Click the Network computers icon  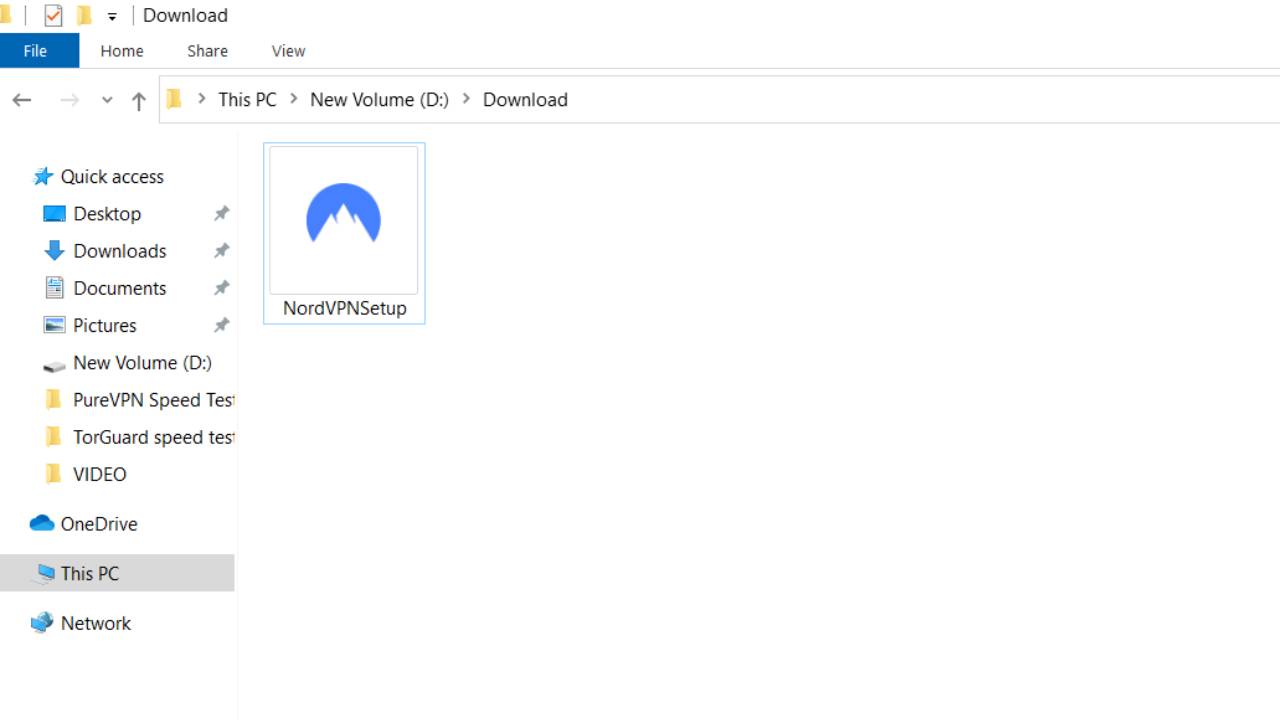(42, 623)
